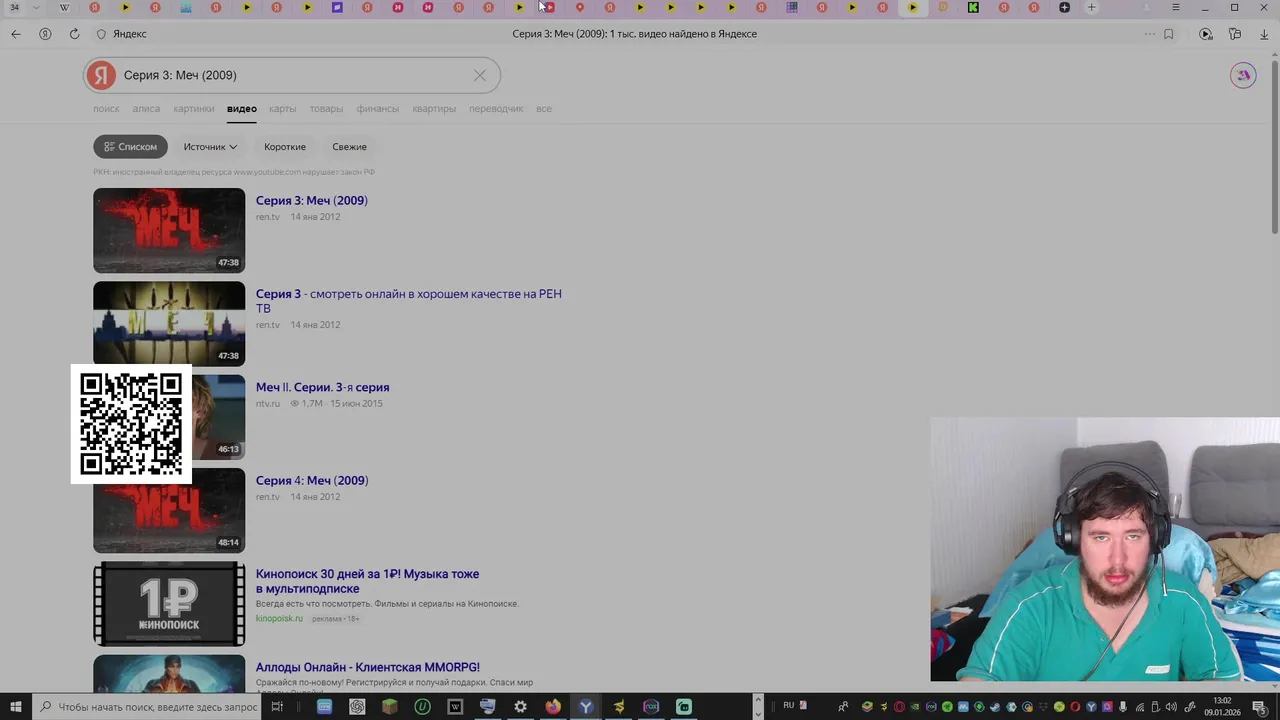1280x720 pixels.
Task: Click the Яндекс site label in the address bar
Action: tap(129, 34)
